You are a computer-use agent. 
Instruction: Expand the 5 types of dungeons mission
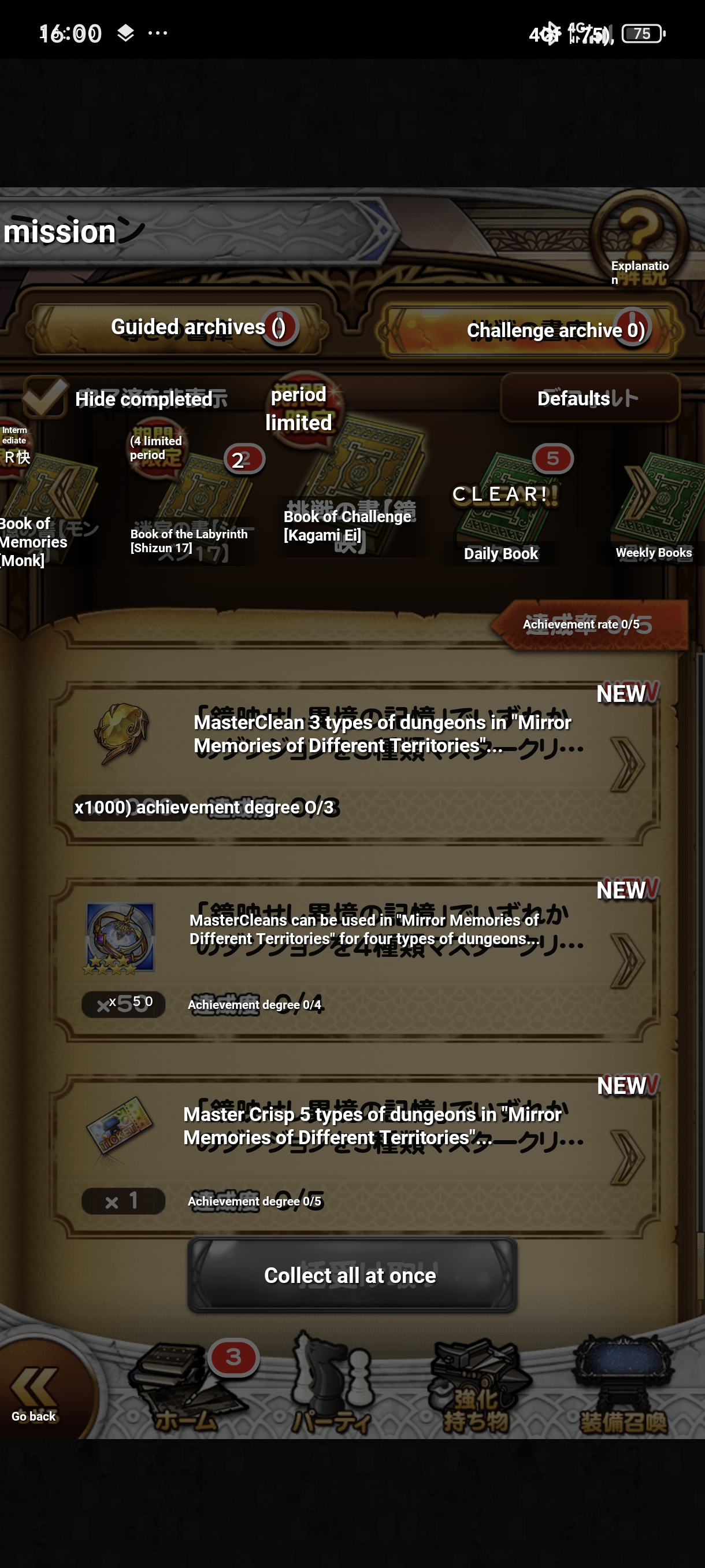point(355,1155)
